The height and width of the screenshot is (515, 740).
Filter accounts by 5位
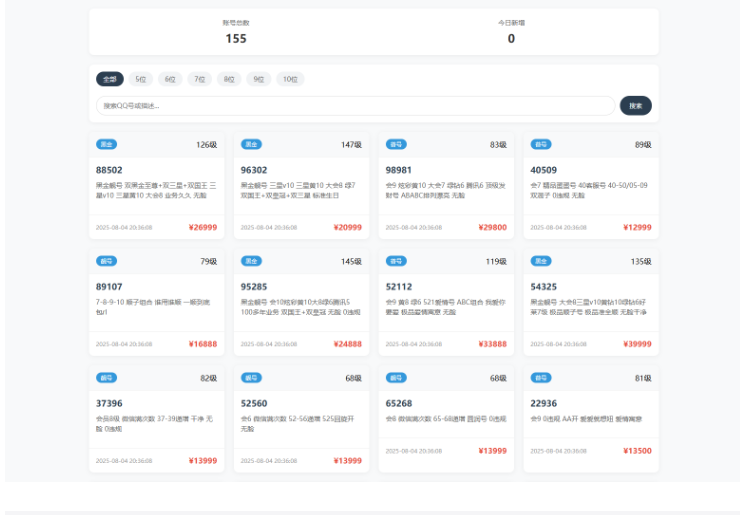tap(141, 79)
